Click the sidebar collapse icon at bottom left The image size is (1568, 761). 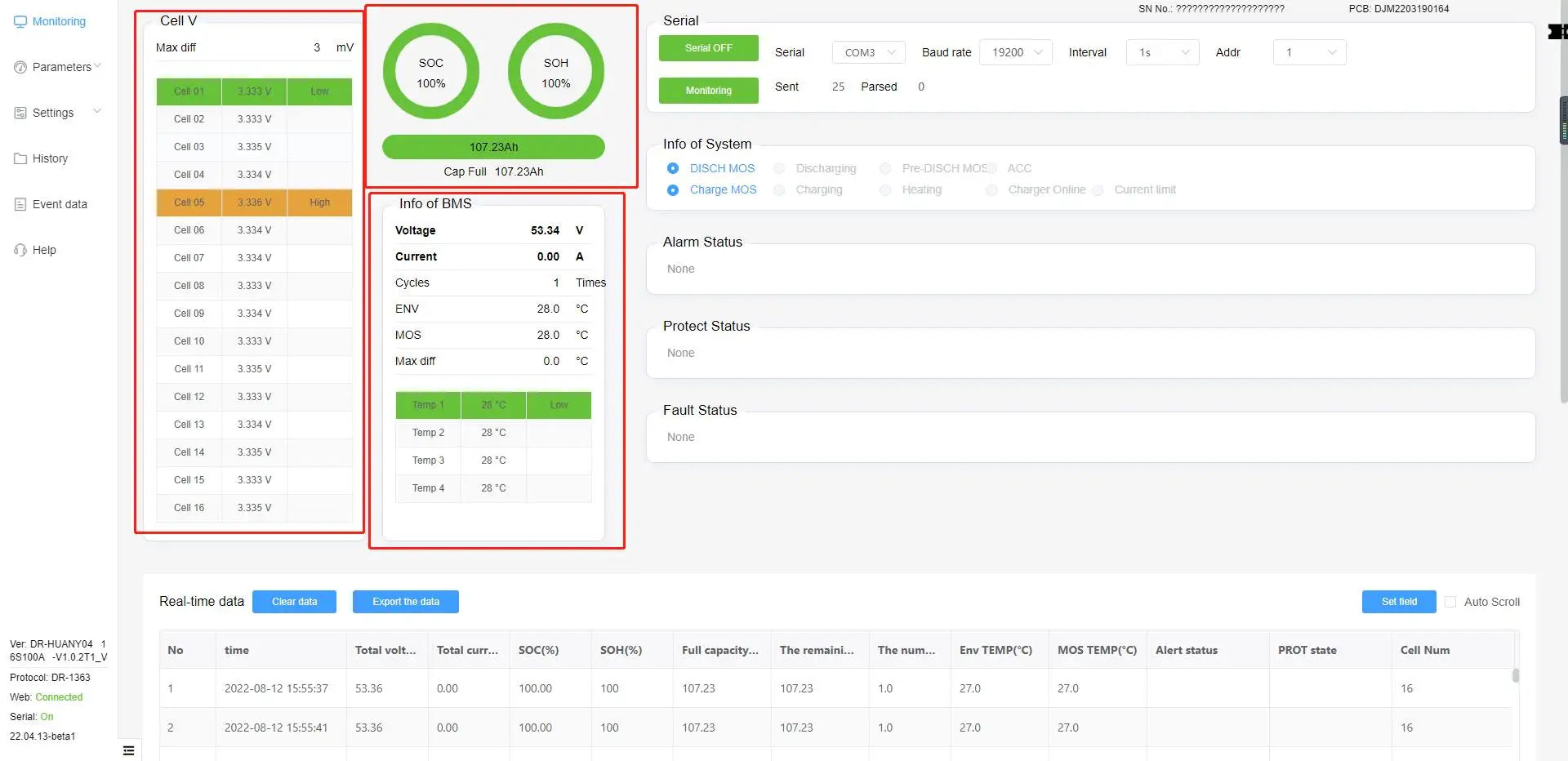coord(128,750)
